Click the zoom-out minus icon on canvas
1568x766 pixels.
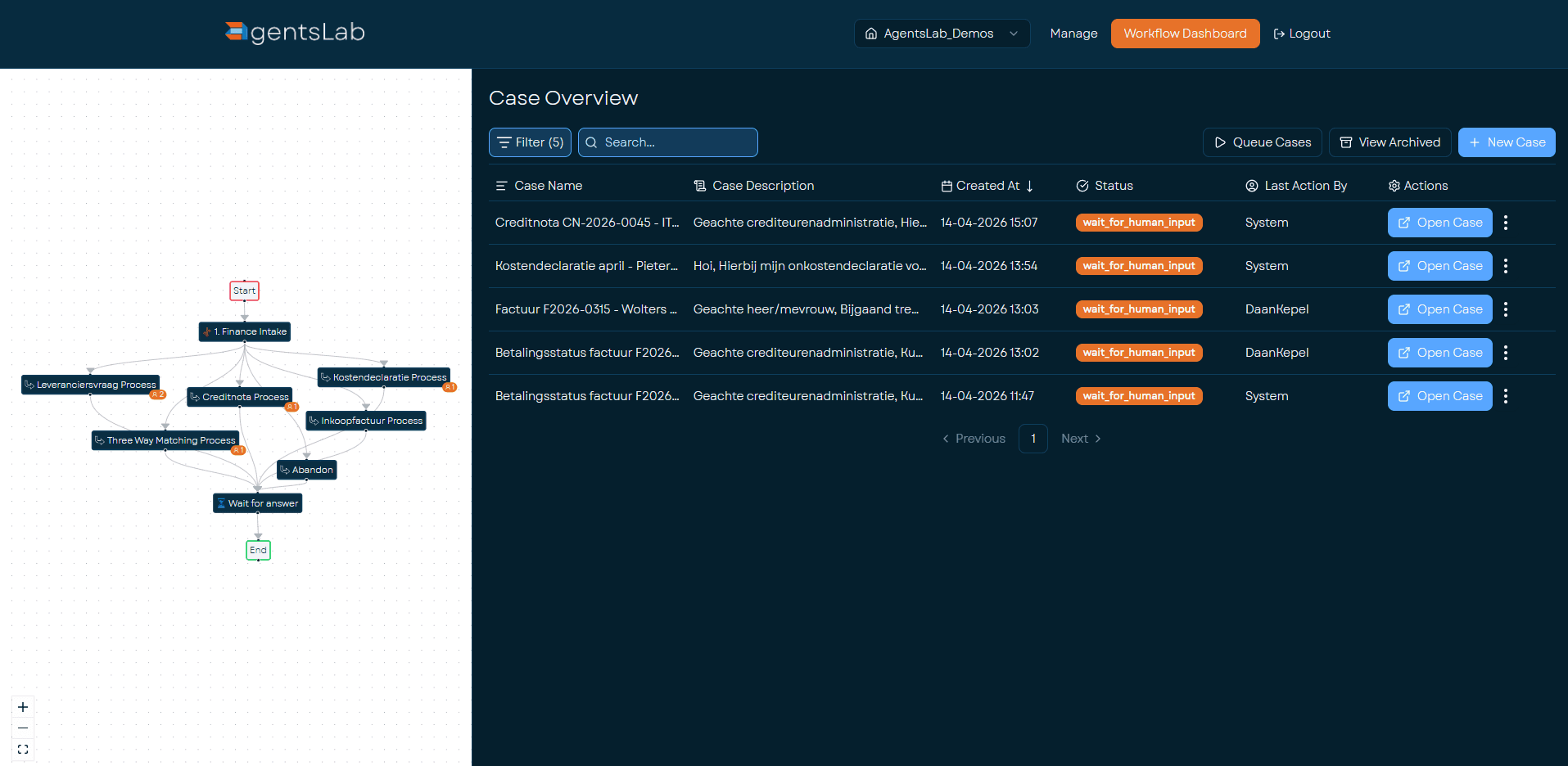pos(22,728)
